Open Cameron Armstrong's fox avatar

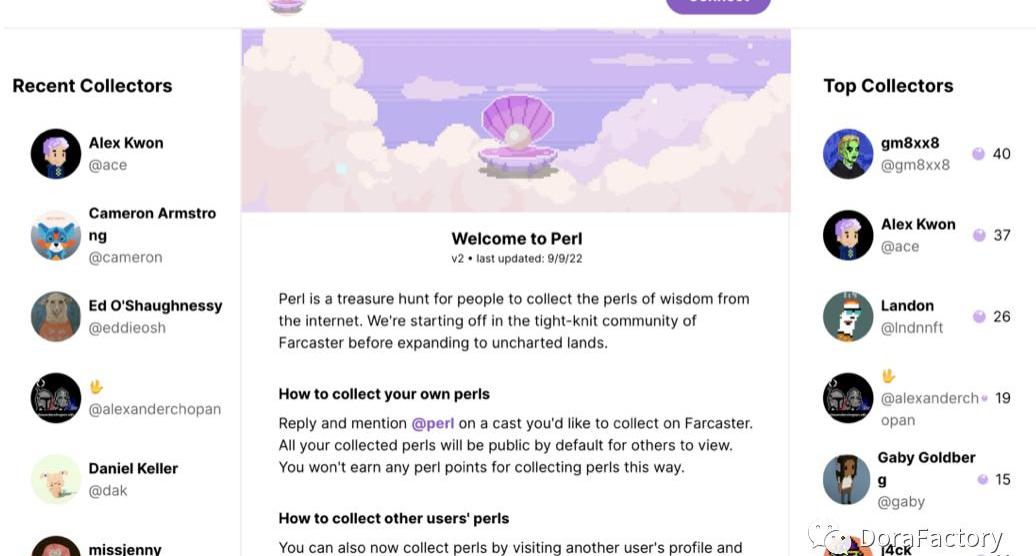pos(56,235)
